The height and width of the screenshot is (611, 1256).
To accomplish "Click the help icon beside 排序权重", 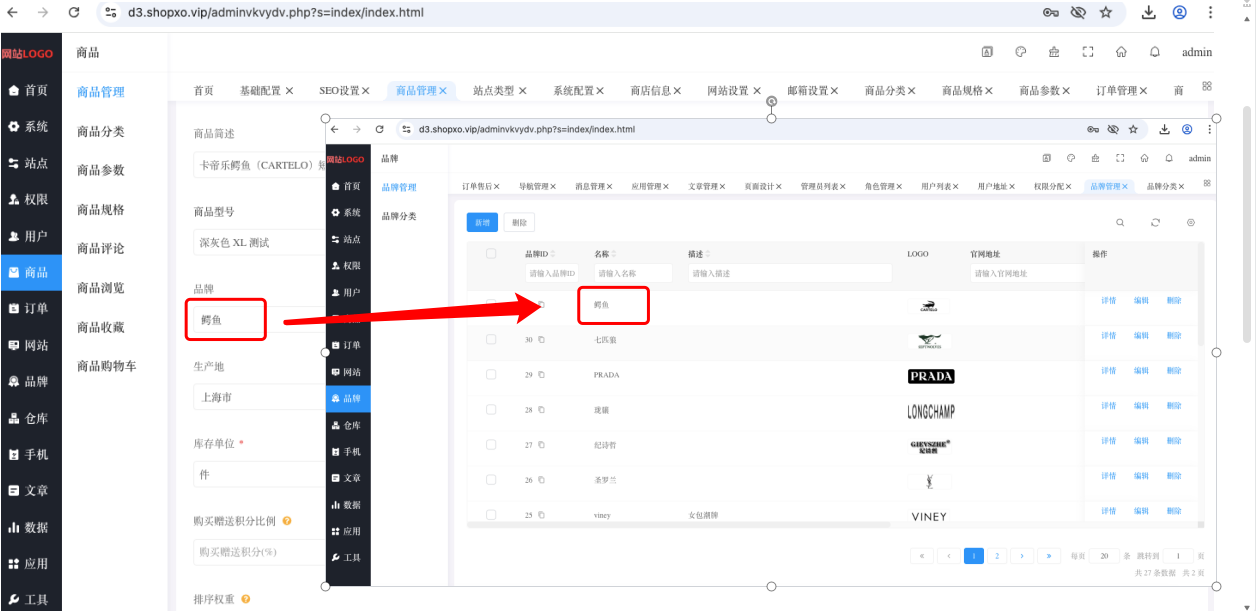I will pyautogui.click(x=245, y=599).
